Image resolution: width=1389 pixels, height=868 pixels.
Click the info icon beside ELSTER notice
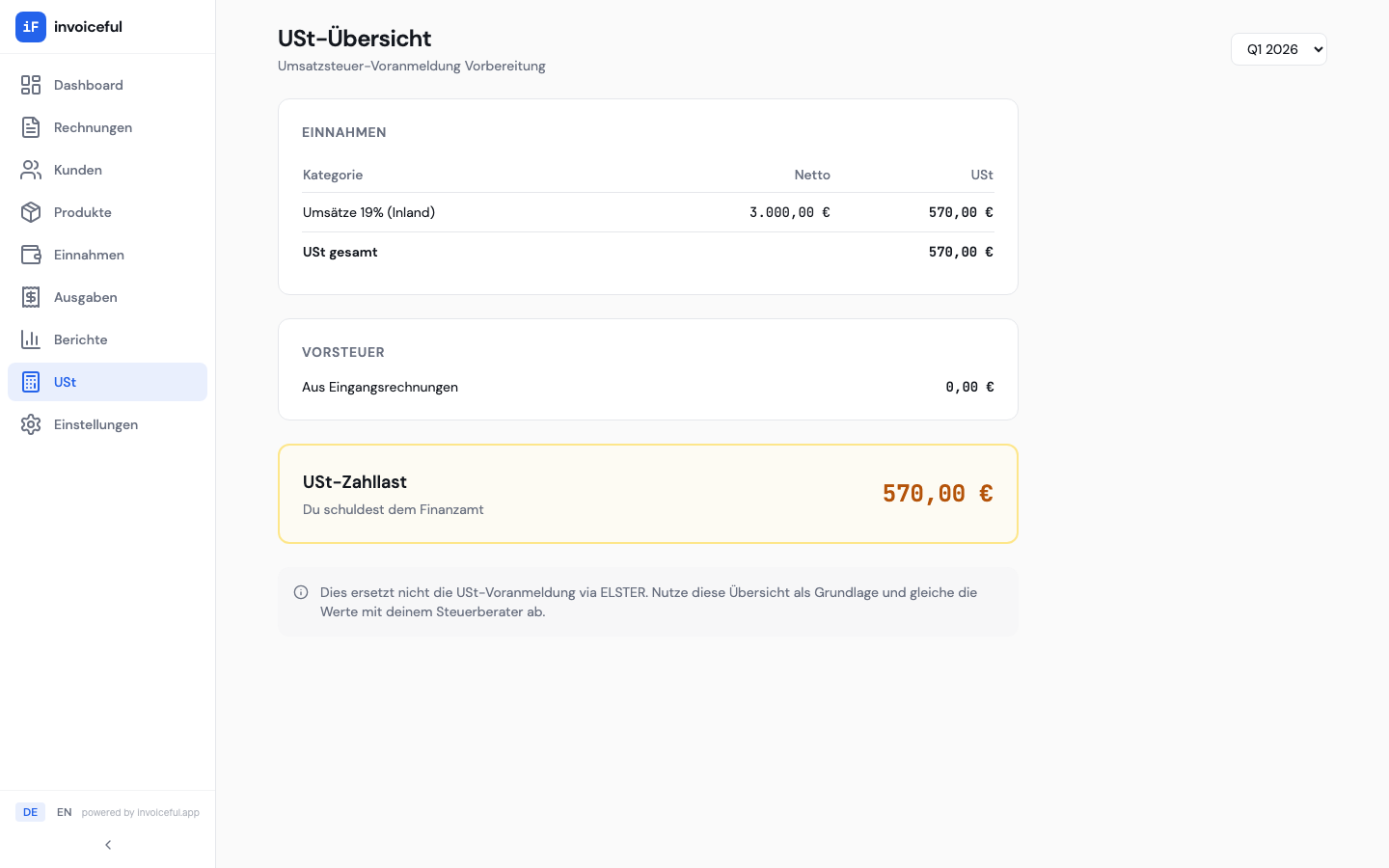(301, 592)
